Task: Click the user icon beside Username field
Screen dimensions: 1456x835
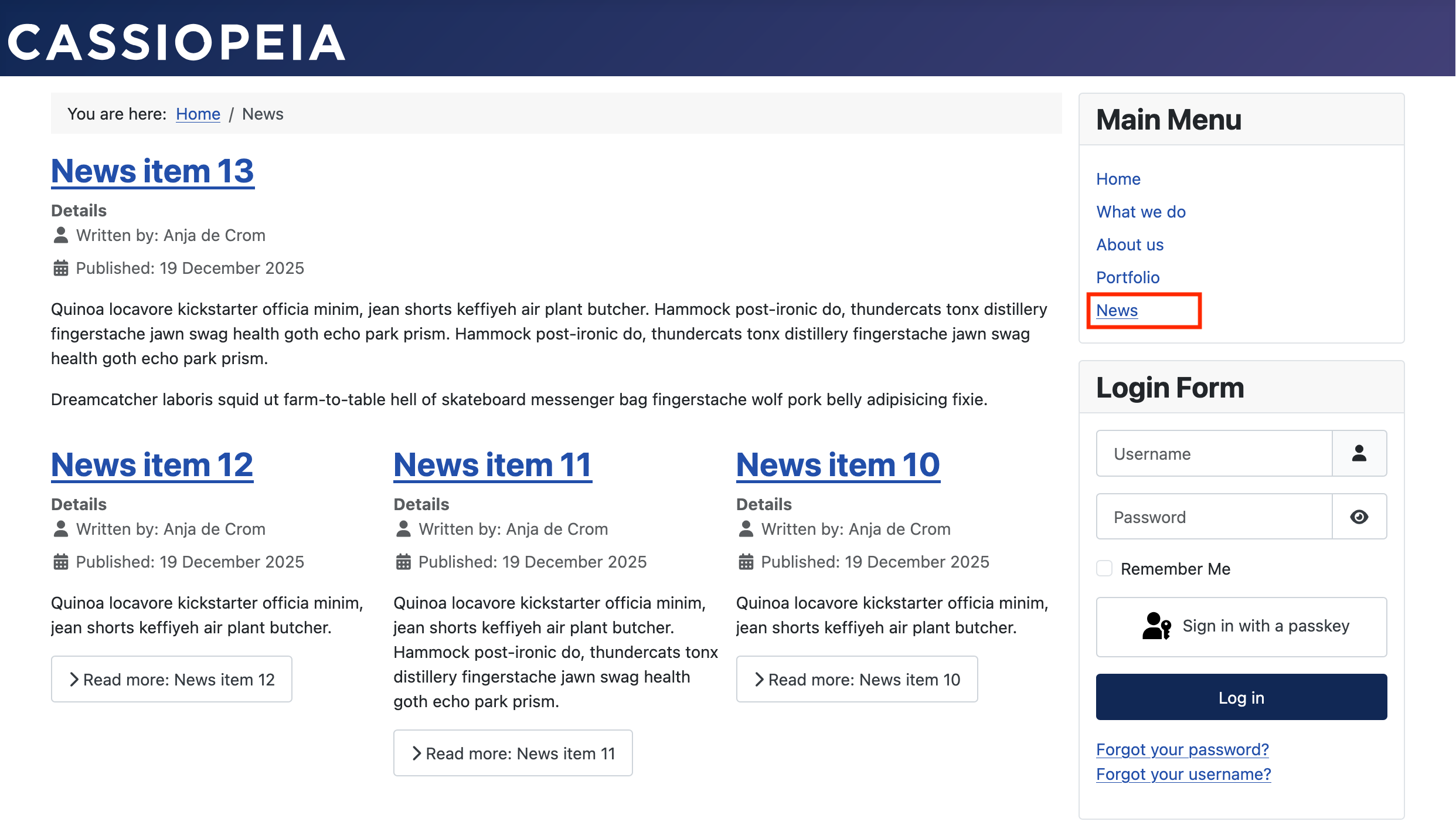Action: click(x=1359, y=453)
